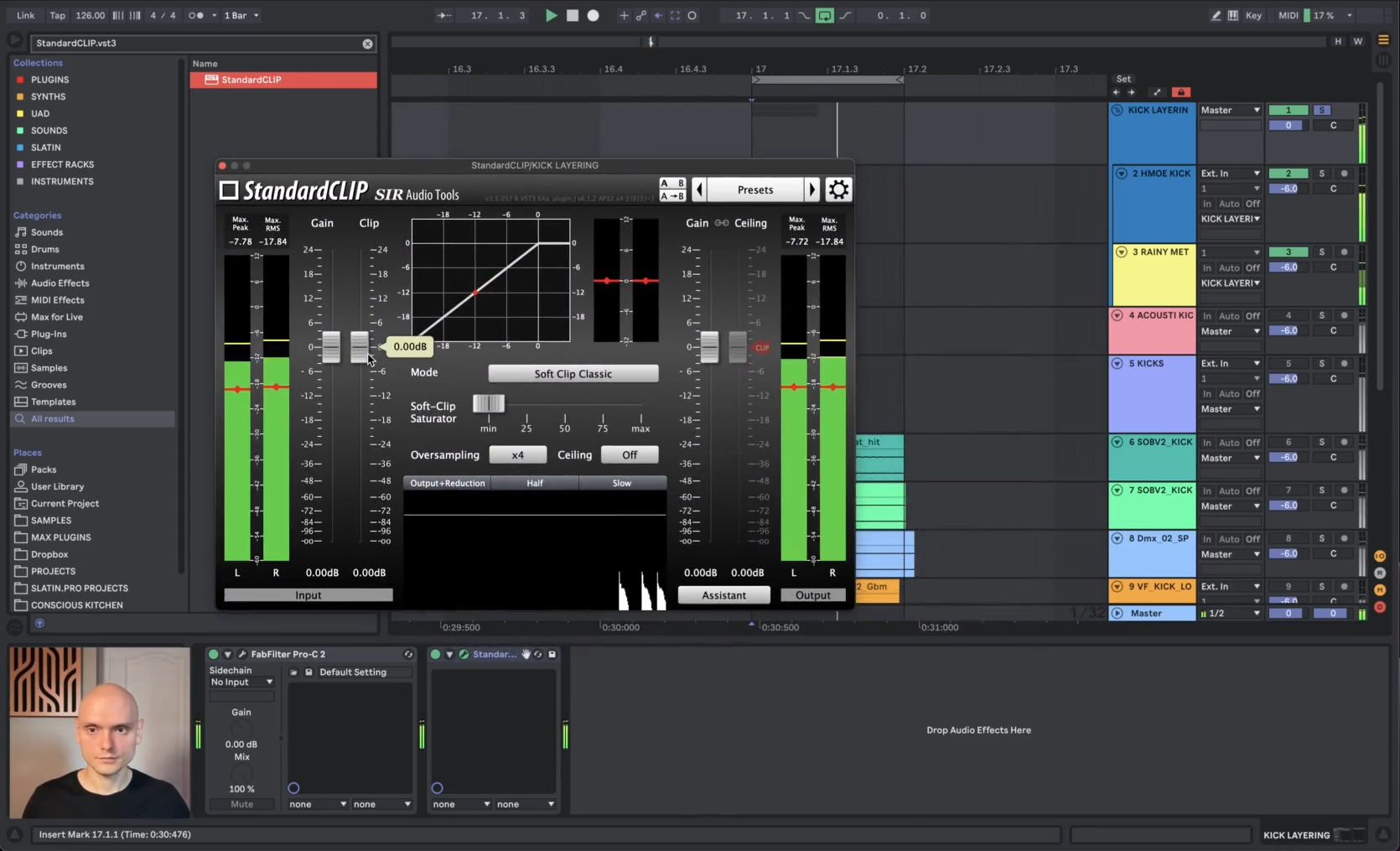Disable the FabFilter Pro-C 2 device activator
Viewport: 1400px width, 851px height.
[x=214, y=654]
